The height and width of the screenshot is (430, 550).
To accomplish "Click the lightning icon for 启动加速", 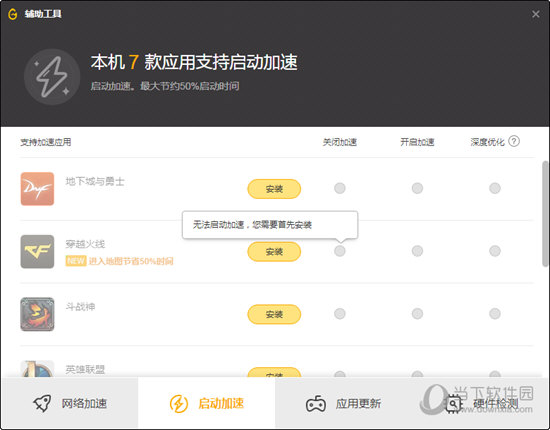I will coord(179,403).
